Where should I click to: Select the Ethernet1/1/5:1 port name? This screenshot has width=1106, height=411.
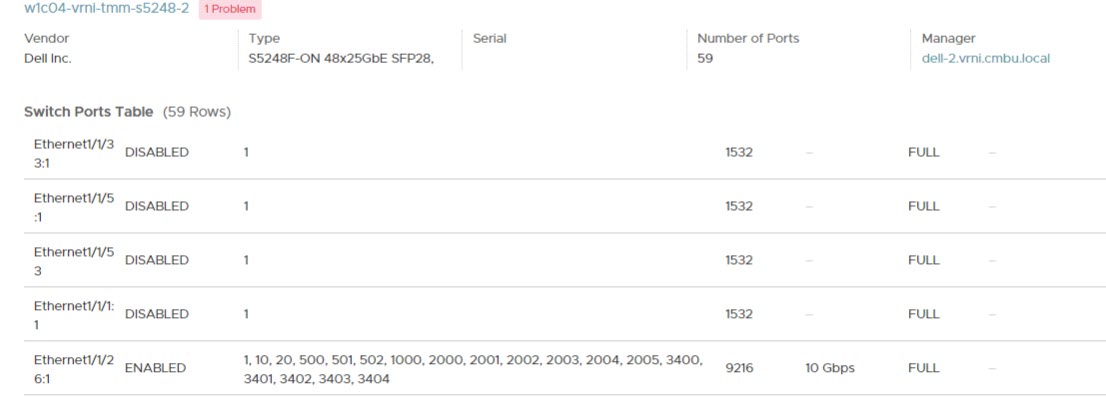coord(74,206)
